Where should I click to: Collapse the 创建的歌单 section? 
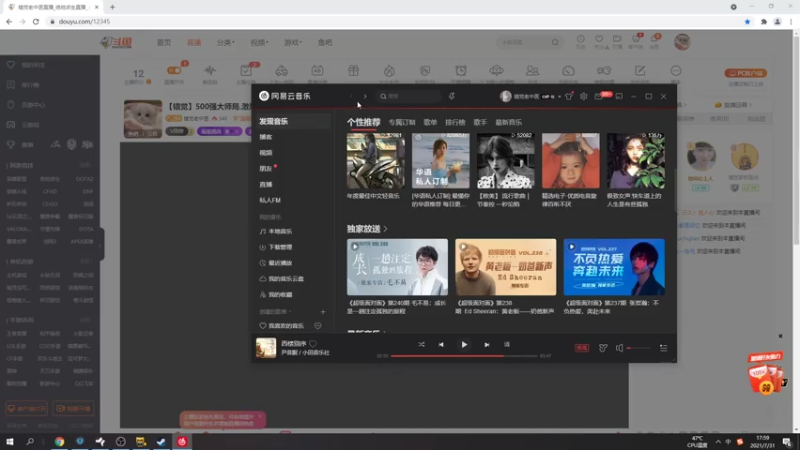pos(276,311)
